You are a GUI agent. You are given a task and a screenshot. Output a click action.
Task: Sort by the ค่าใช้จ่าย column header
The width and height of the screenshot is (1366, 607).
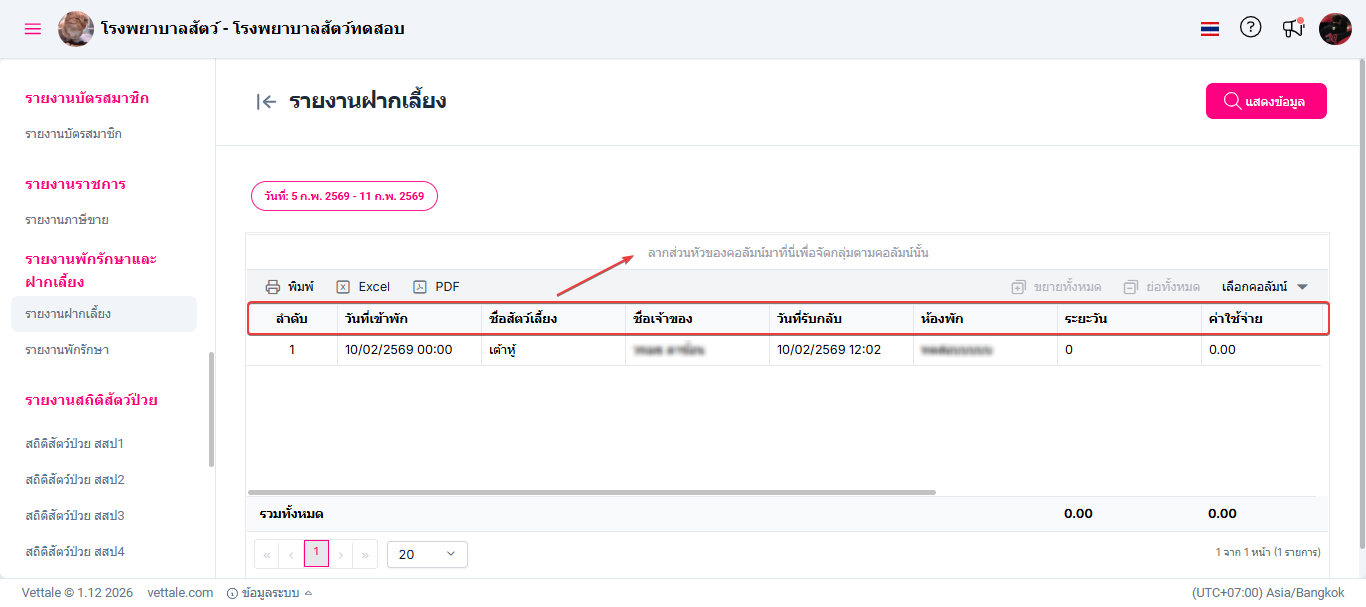coord(1261,319)
